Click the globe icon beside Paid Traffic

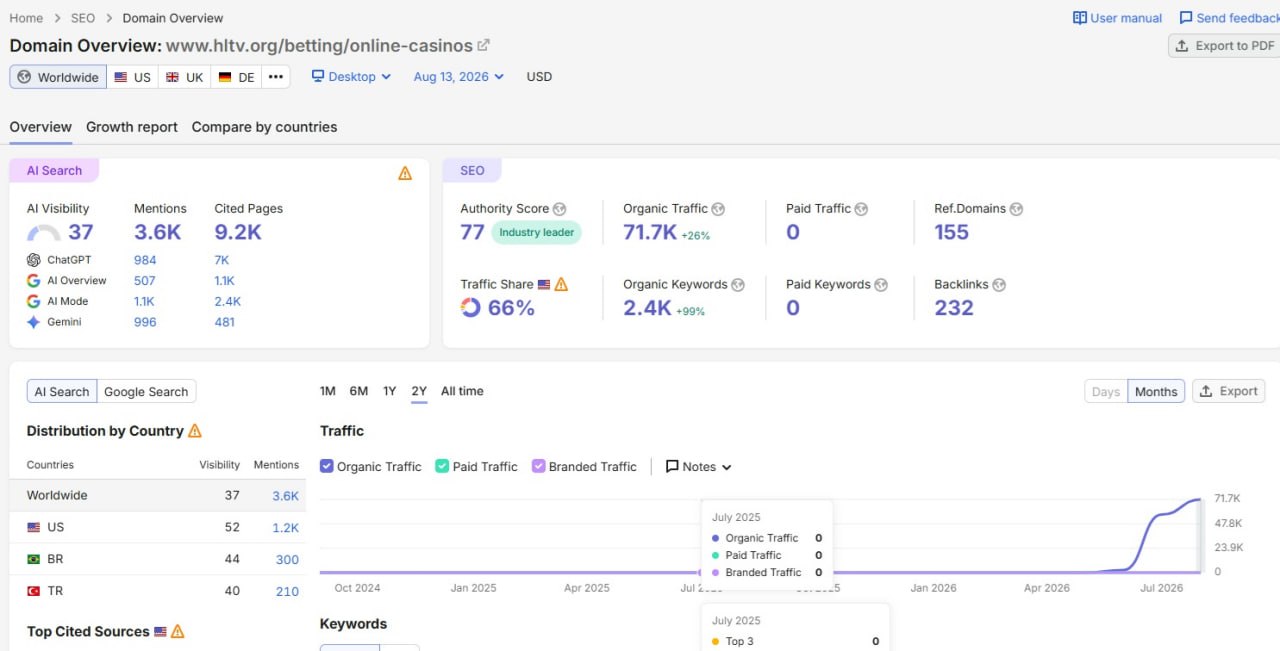[861, 209]
